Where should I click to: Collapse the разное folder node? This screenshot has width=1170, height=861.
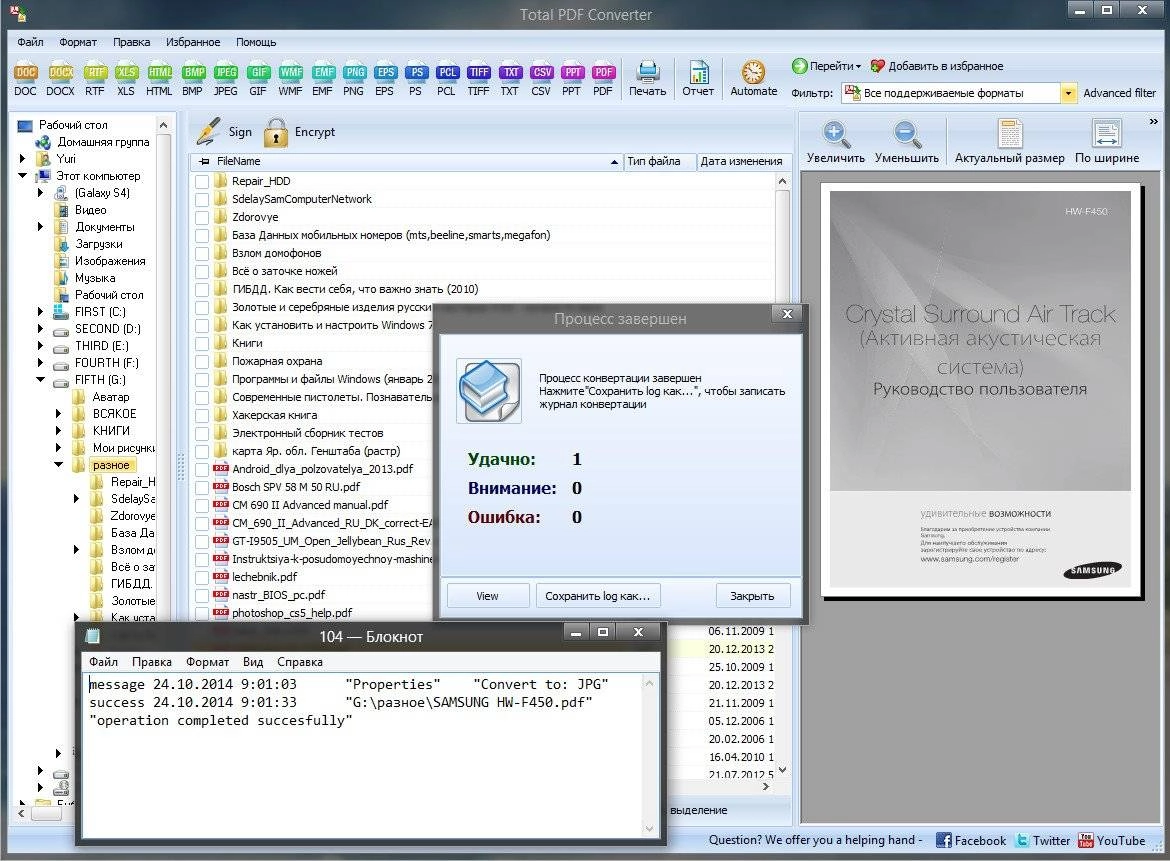point(58,465)
